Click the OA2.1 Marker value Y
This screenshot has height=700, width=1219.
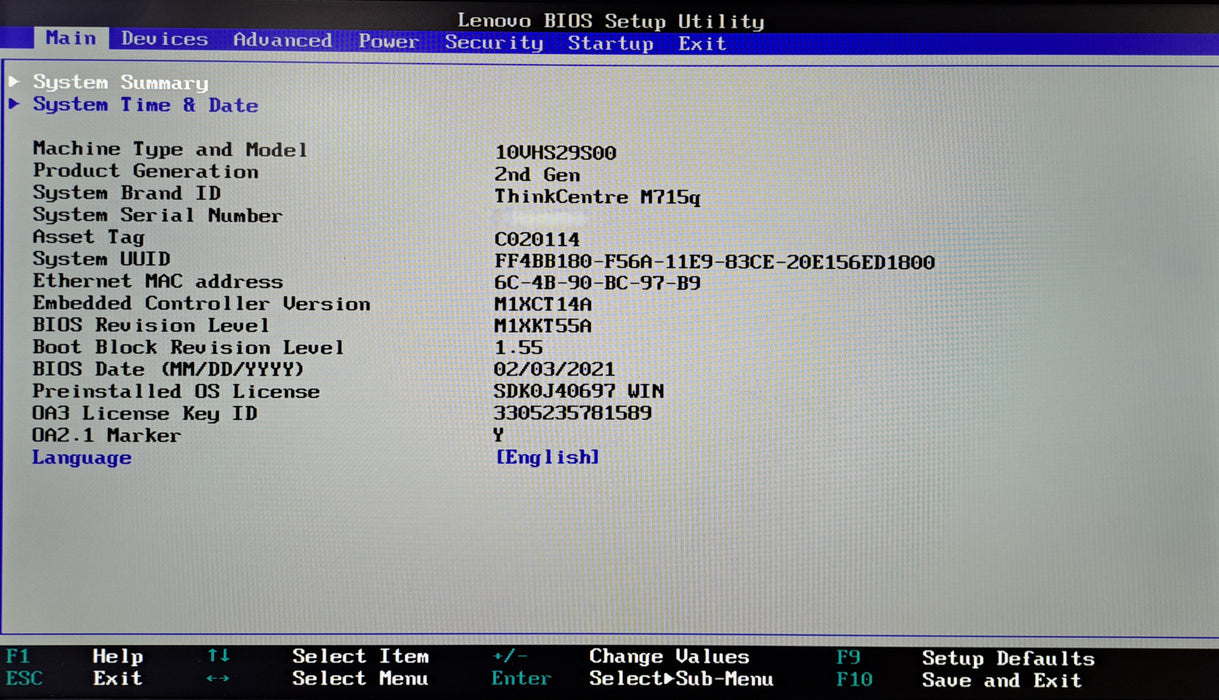click(x=499, y=435)
